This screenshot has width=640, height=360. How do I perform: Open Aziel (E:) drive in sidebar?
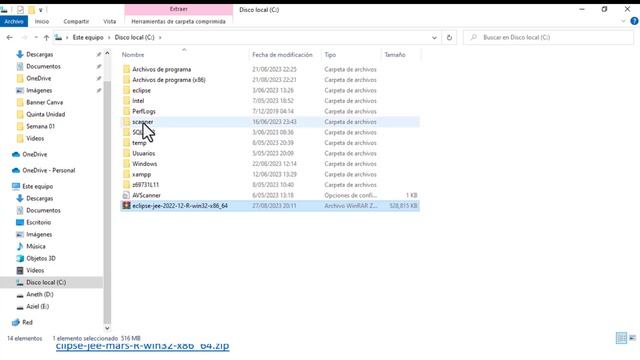click(x=38, y=307)
